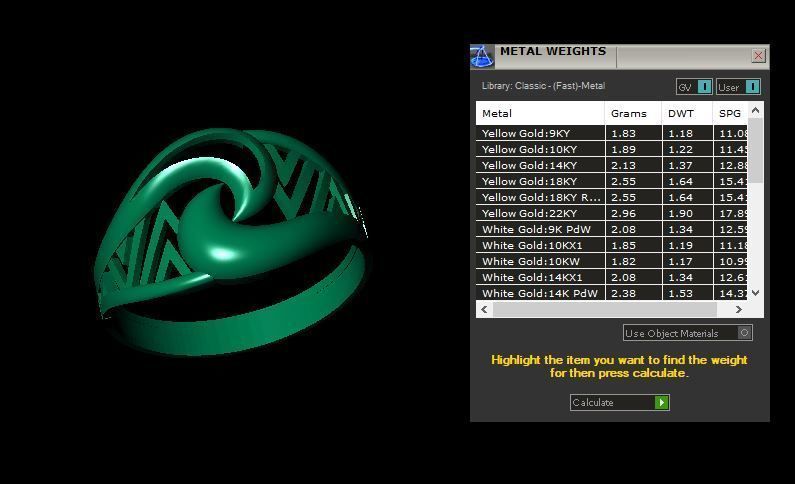
Task: Click the green arrow on Calculate
Action: coord(662,402)
